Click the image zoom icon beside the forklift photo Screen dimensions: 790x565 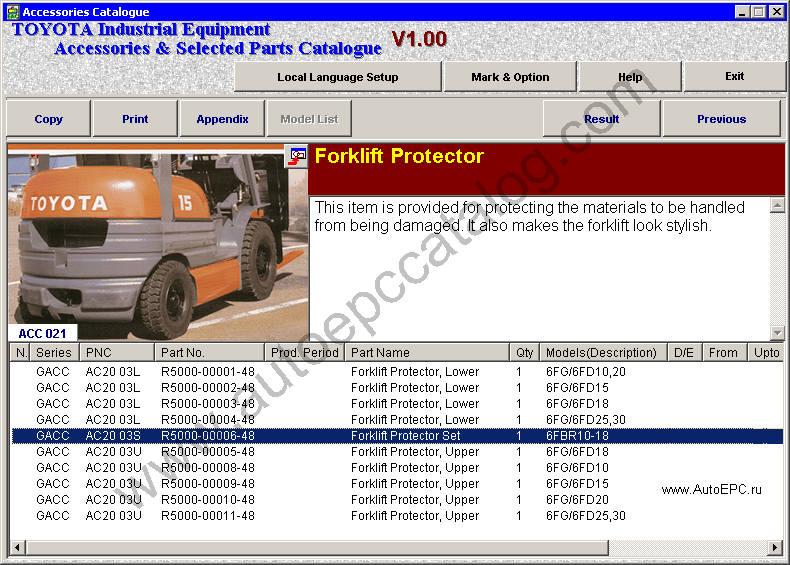click(x=297, y=156)
